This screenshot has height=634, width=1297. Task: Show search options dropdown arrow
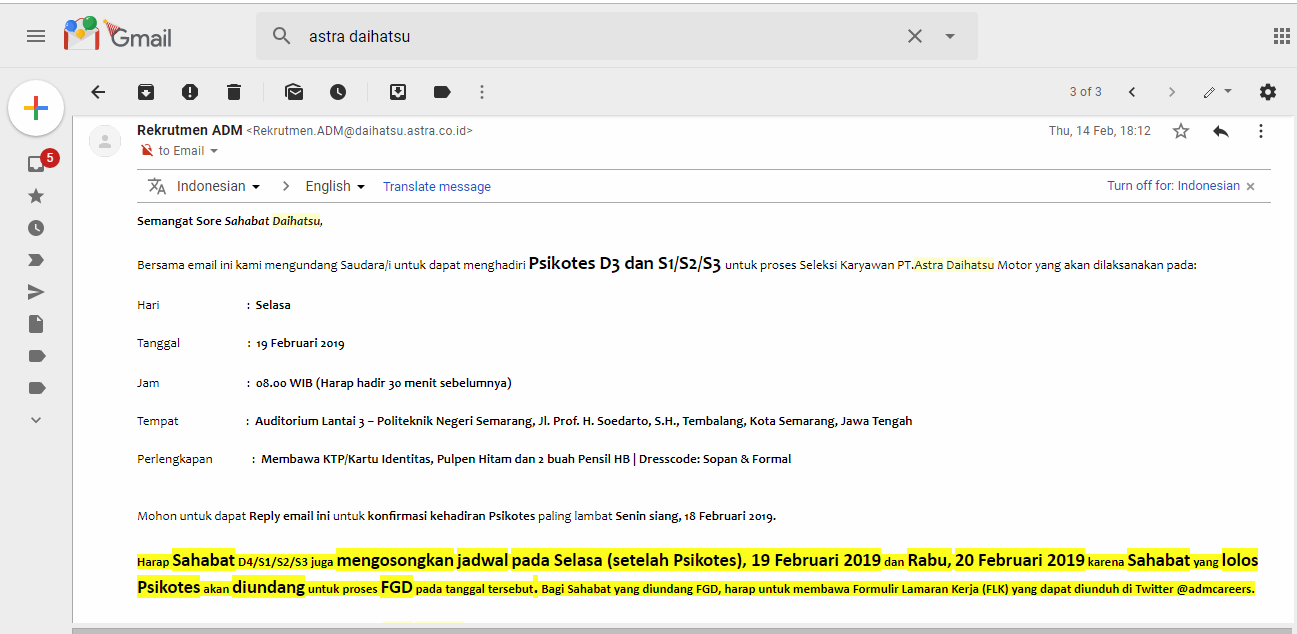(950, 36)
